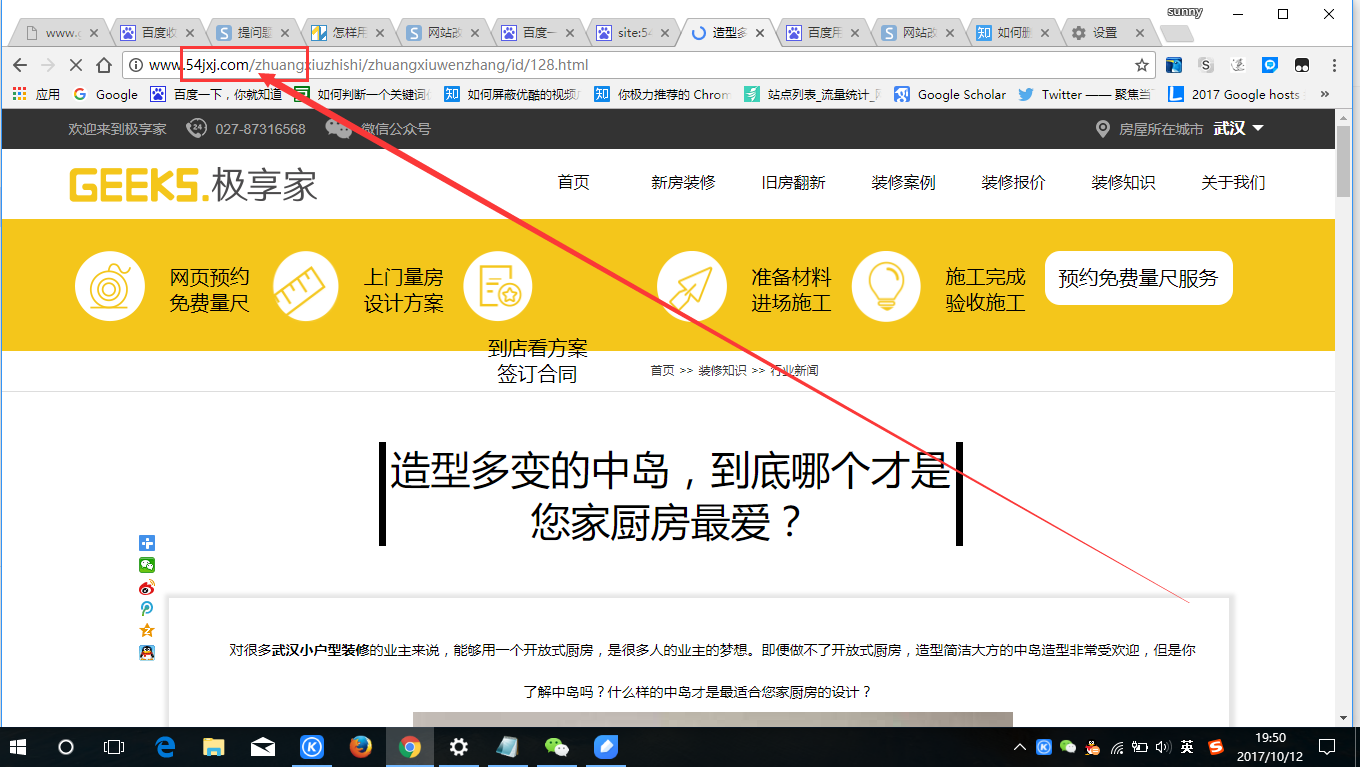Click the QQ penguin share icon

(147, 654)
